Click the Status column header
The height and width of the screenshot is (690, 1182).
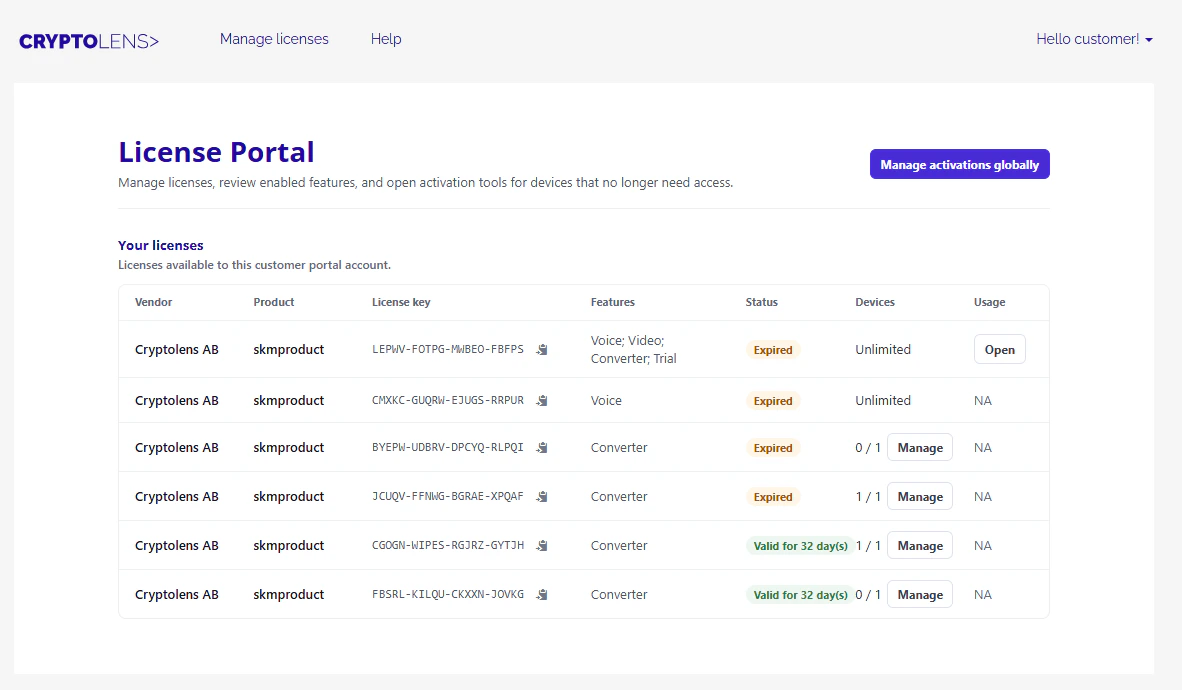coord(761,302)
